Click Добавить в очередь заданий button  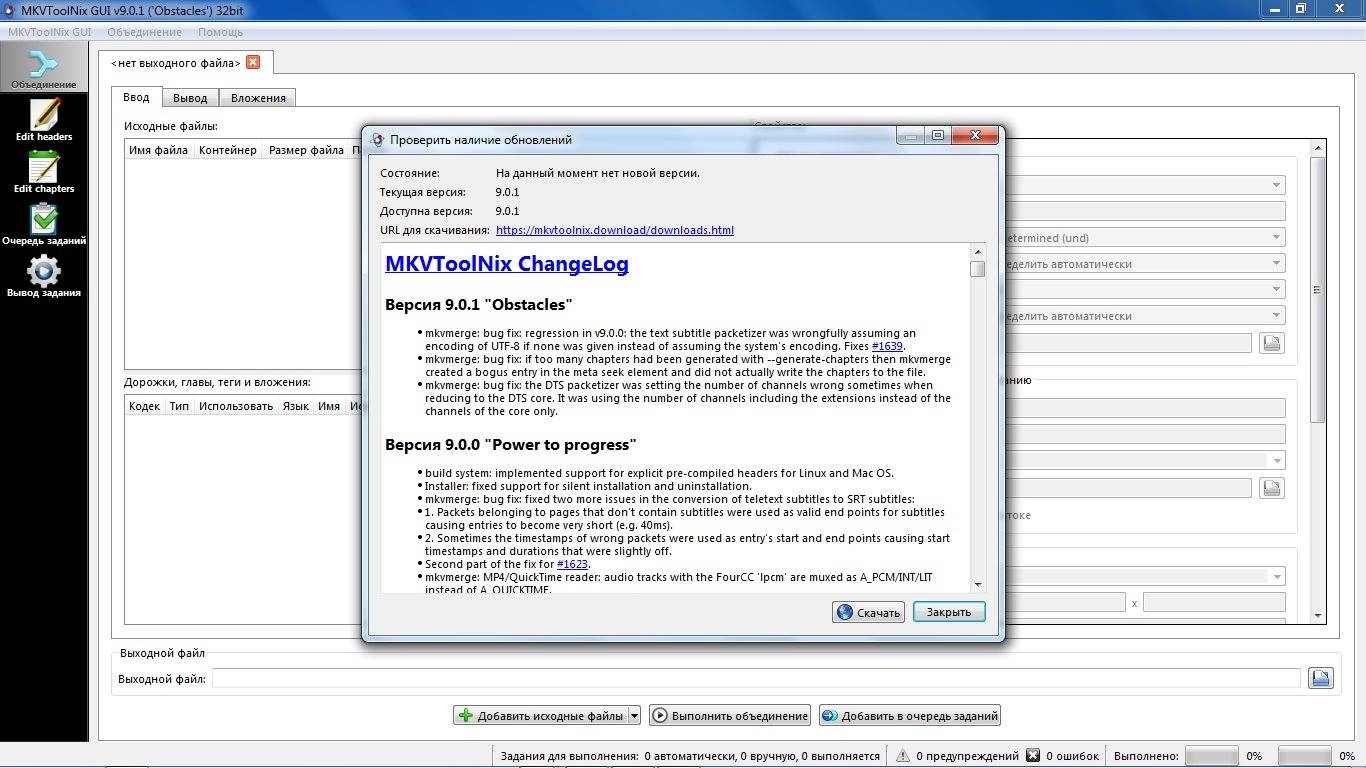909,715
